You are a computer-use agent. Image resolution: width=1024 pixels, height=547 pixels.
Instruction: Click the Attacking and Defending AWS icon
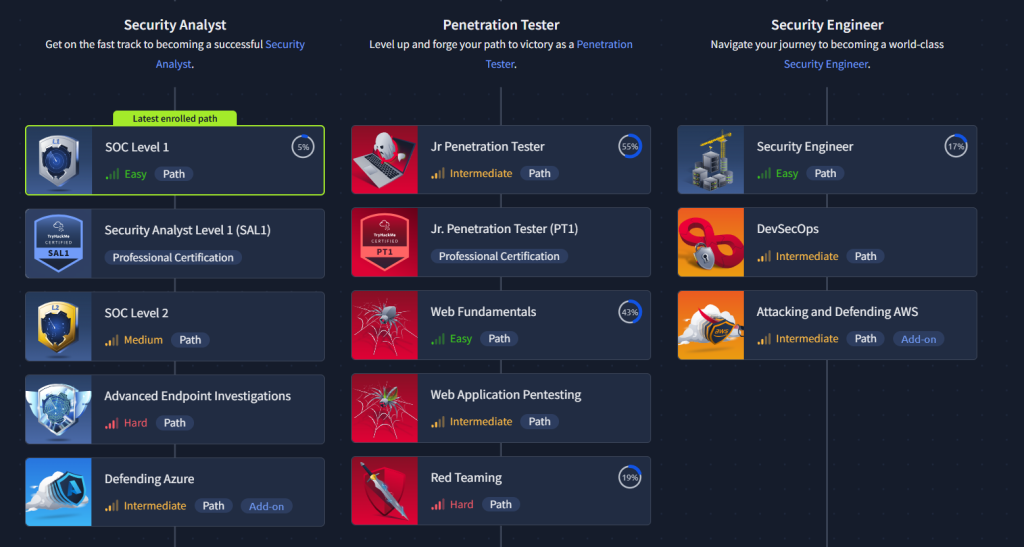(710, 325)
